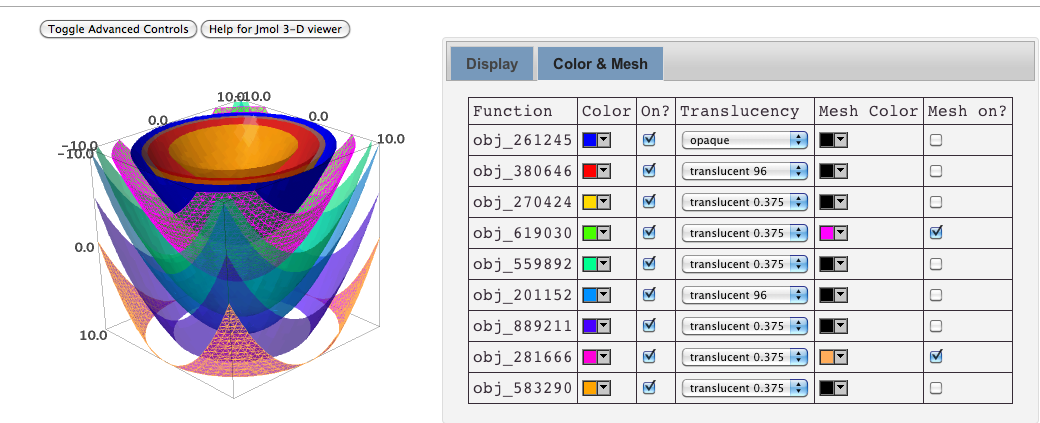
Task: Open color picker for obj_583290
Action: [x=596, y=388]
